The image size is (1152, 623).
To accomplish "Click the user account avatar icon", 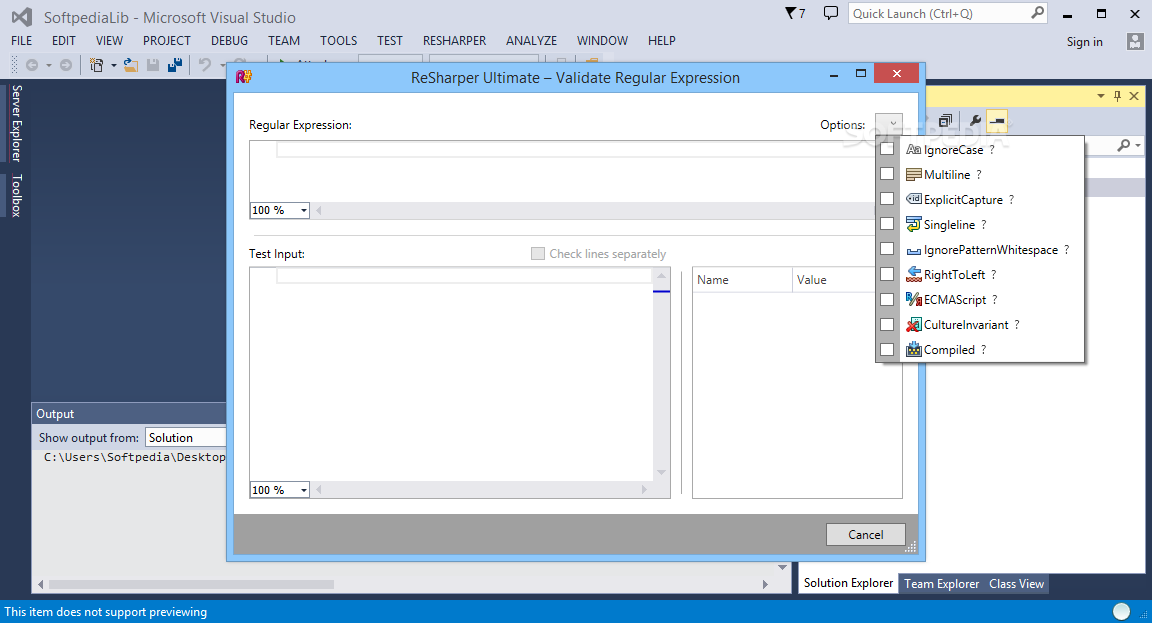I will [1135, 41].
